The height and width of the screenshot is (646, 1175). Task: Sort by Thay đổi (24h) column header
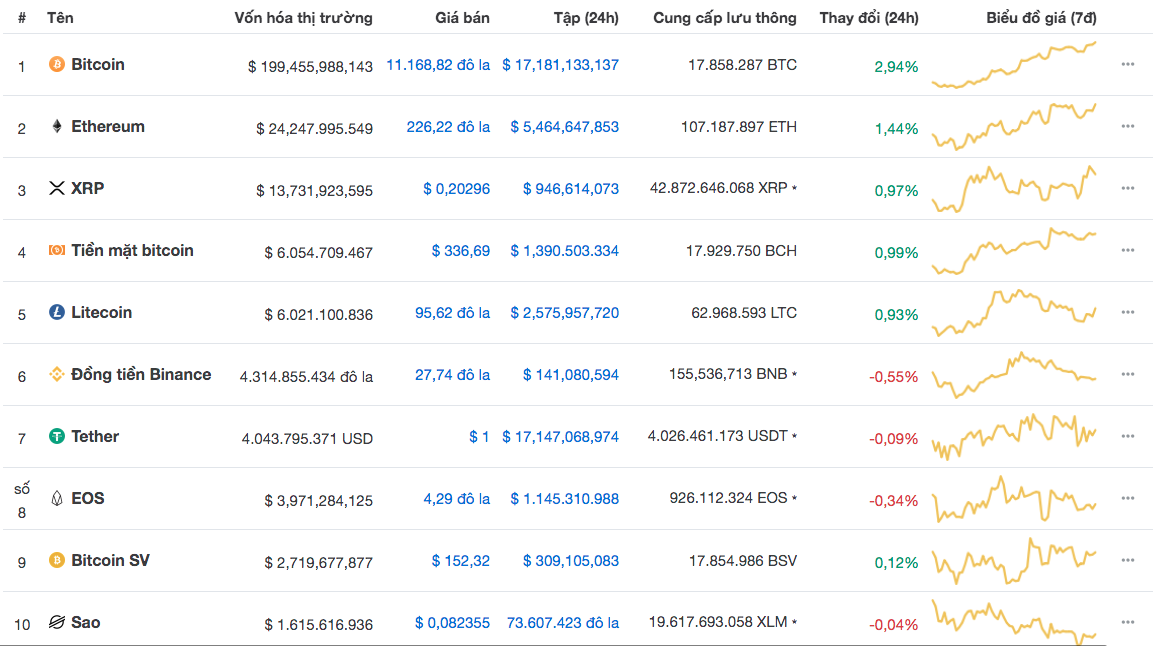(868, 18)
